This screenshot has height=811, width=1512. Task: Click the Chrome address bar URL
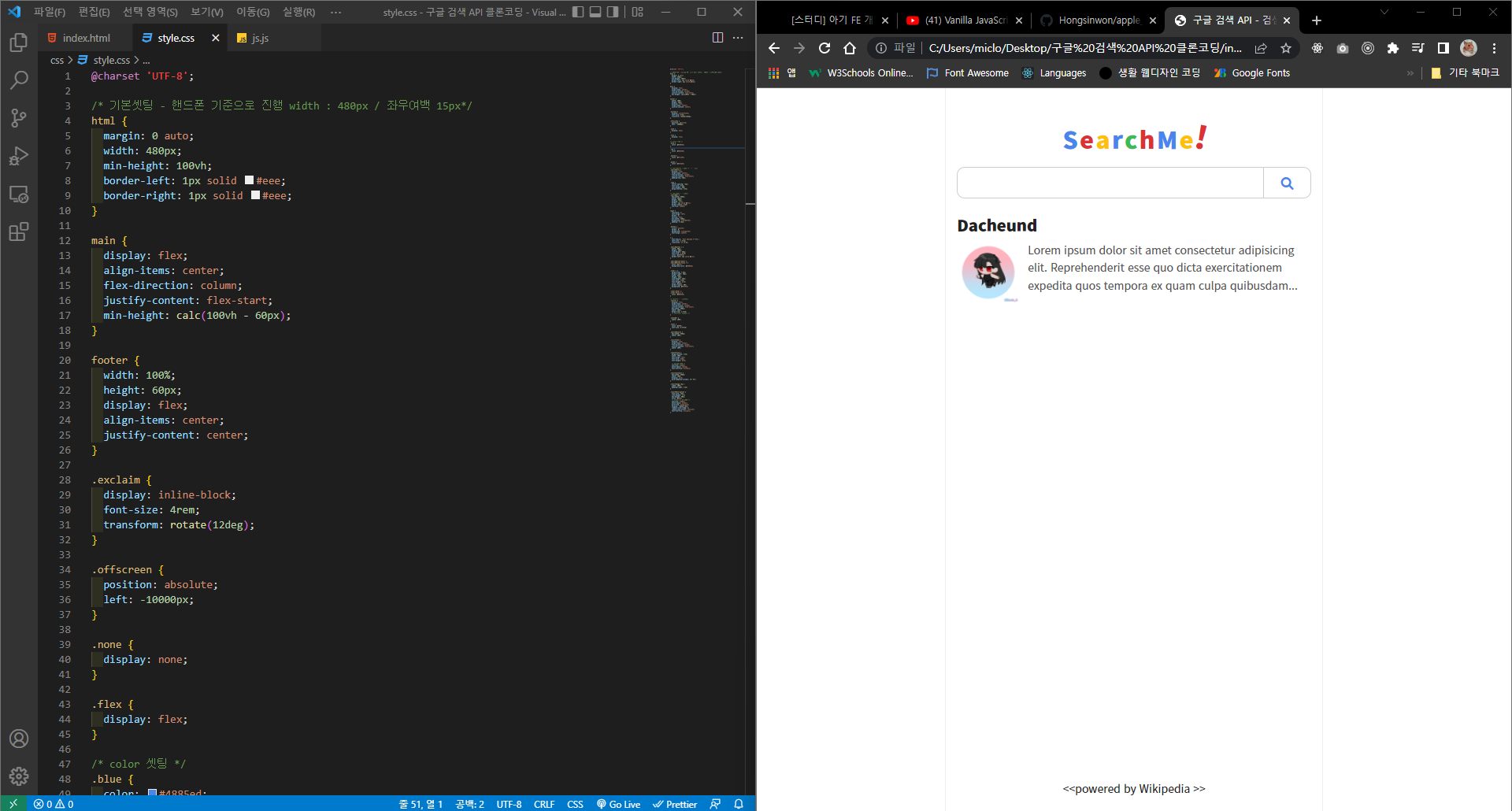click(x=1085, y=48)
